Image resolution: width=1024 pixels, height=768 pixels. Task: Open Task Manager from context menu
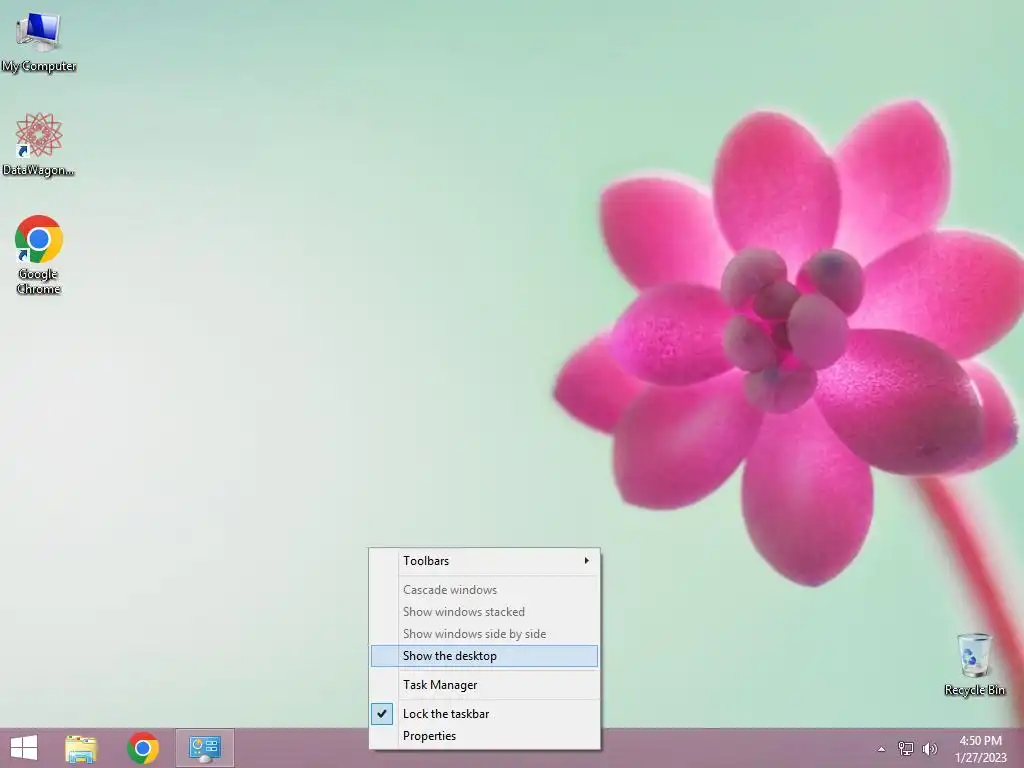coord(485,684)
